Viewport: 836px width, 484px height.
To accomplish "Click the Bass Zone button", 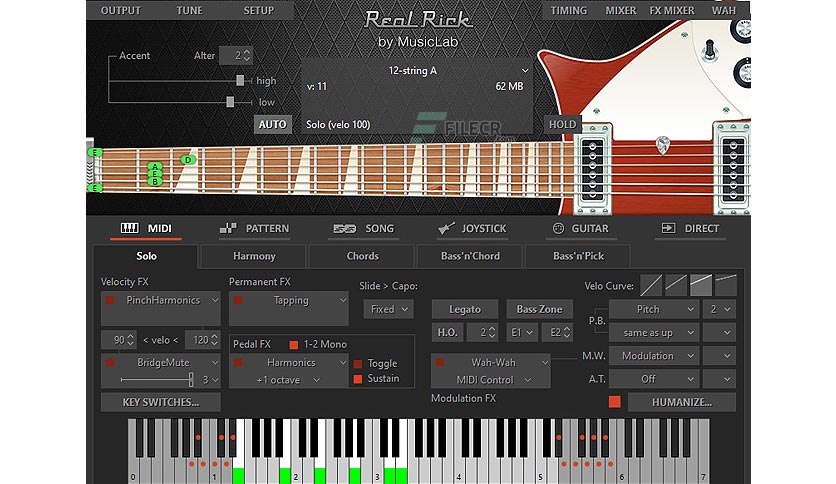I will (x=539, y=309).
